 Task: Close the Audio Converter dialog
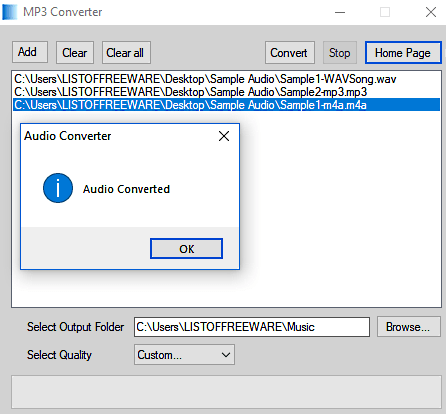(224, 136)
